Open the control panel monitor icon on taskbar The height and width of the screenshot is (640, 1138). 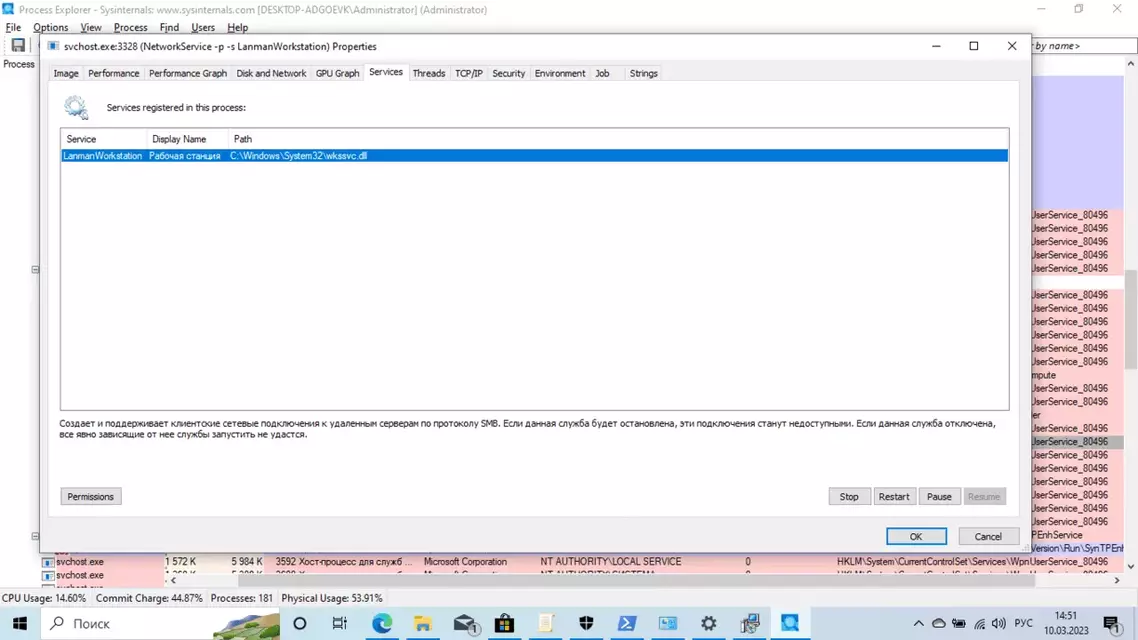668,623
